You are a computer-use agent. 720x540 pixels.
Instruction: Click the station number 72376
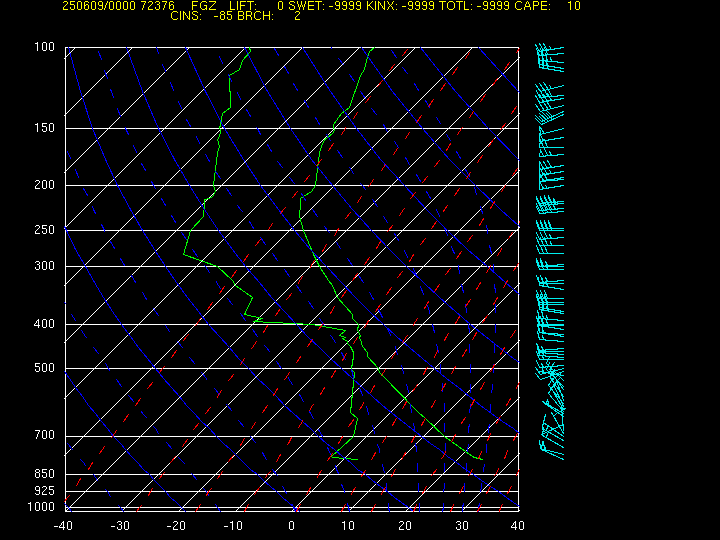[x=158, y=6]
